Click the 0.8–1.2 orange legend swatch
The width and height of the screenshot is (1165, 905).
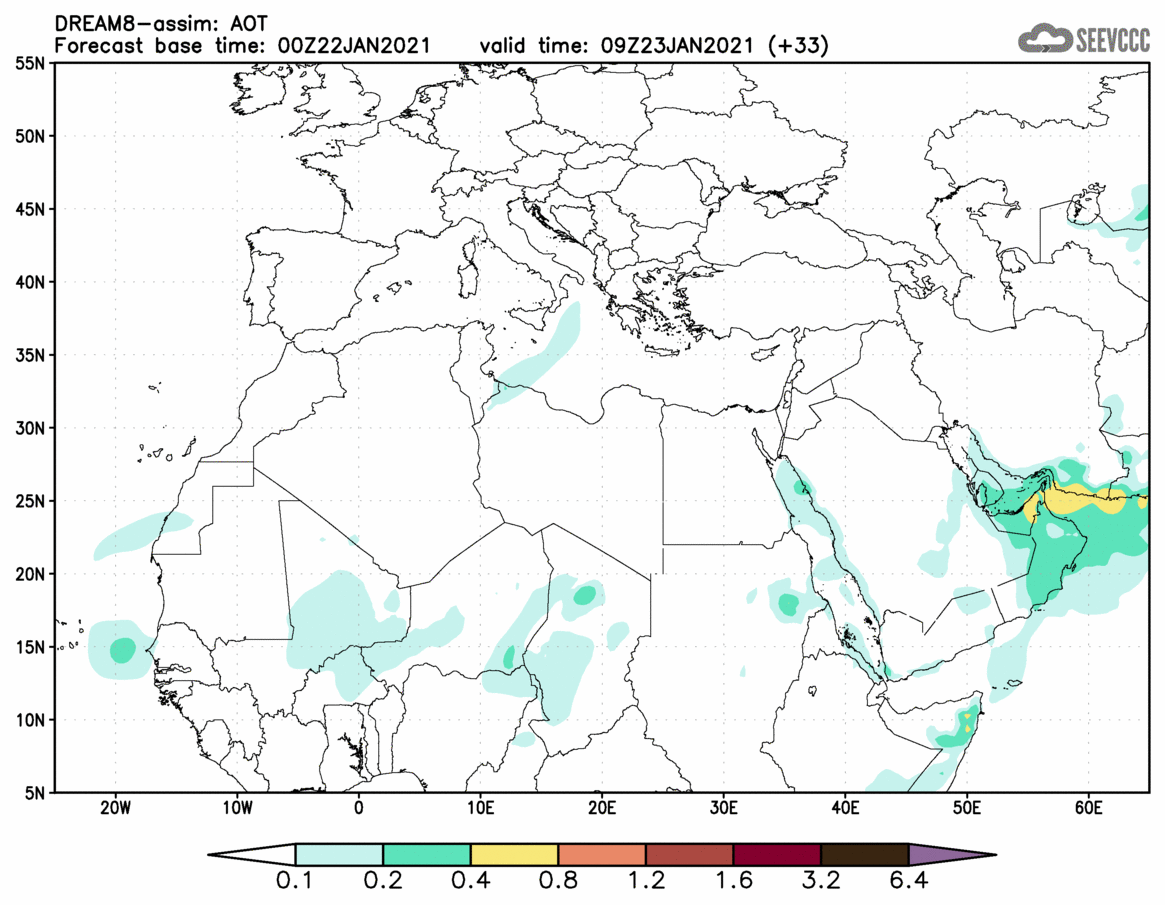(602, 854)
